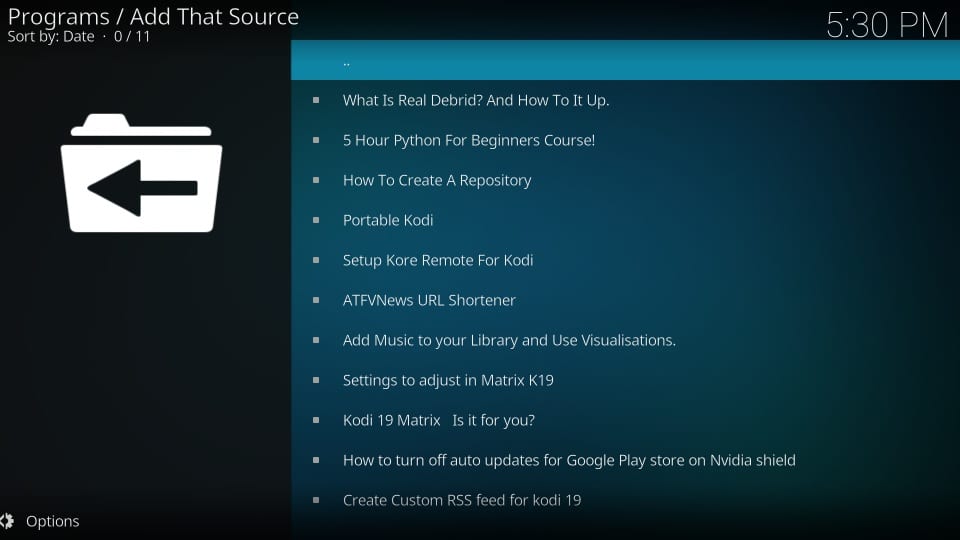
Task: Open "What Is Real Debrid? And How To It Up."
Action: point(625,100)
